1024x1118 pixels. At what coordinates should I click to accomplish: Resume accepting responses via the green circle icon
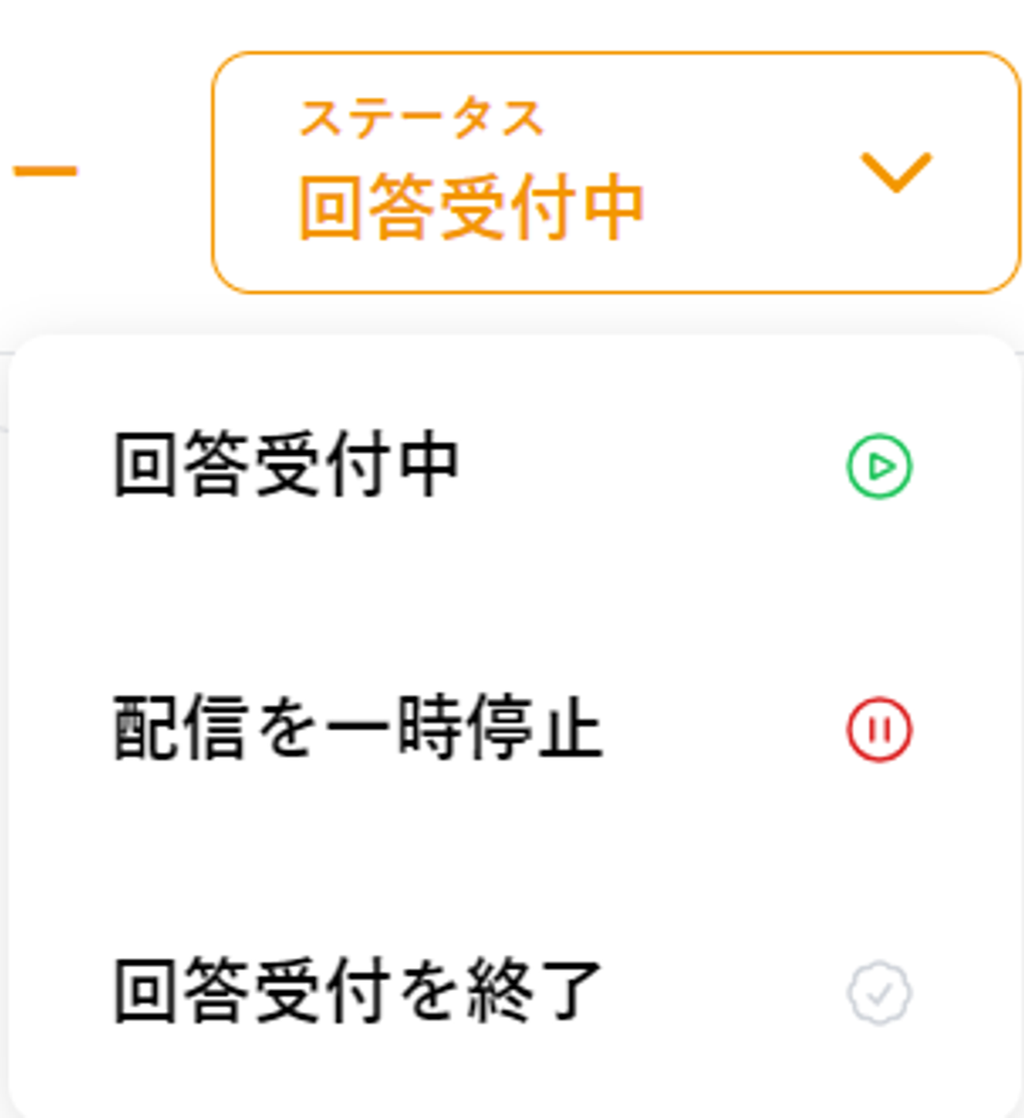(x=879, y=466)
